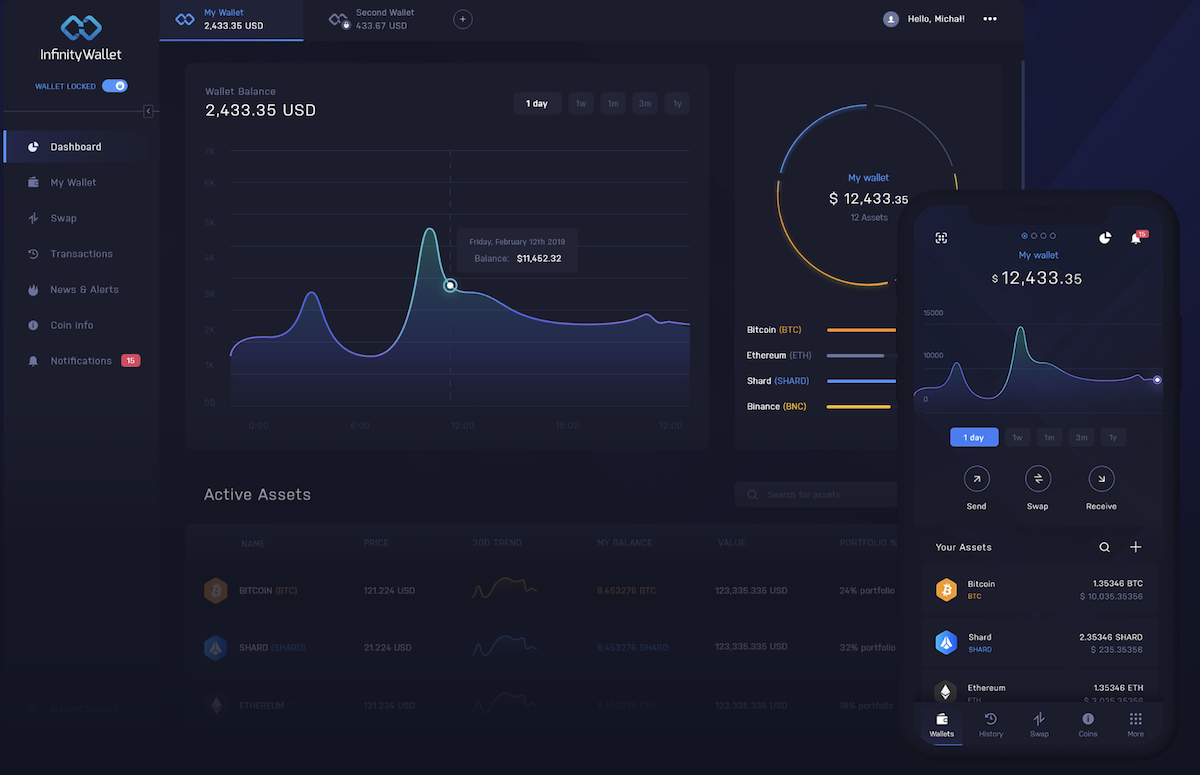Select the 3m chart range on desktop

tap(645, 104)
